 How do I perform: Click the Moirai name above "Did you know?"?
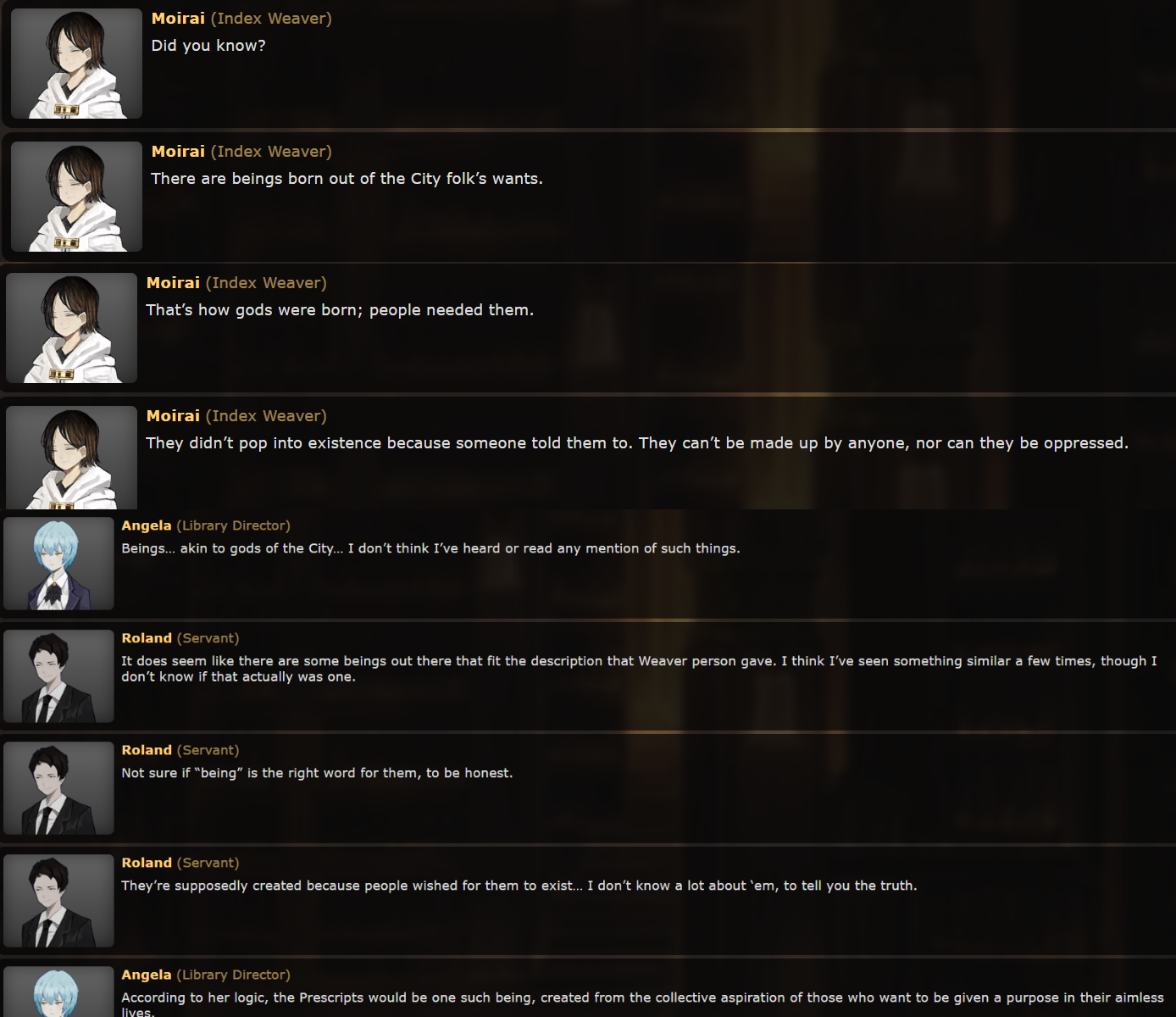[x=178, y=19]
